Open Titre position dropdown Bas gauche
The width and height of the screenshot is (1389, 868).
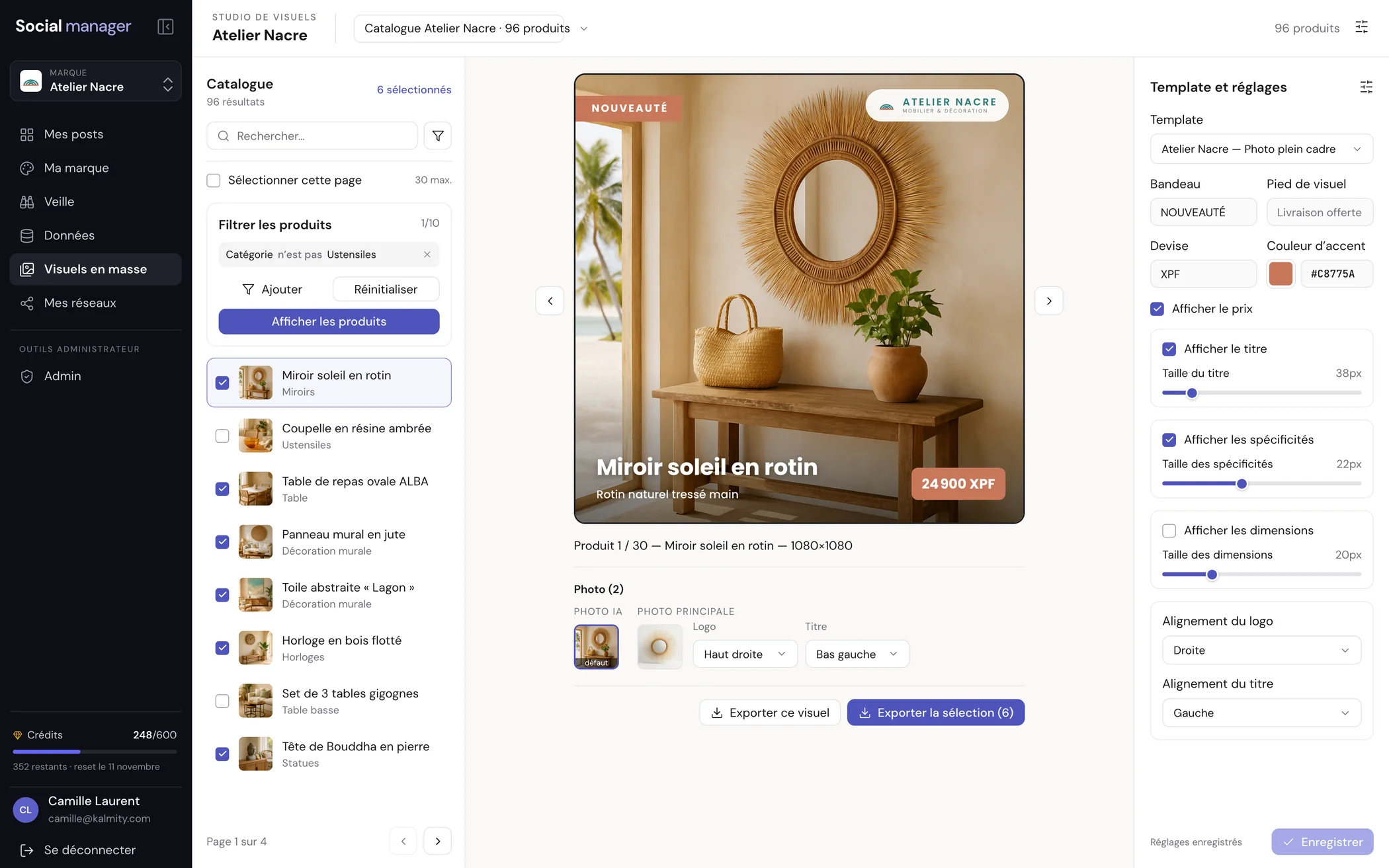pos(857,654)
